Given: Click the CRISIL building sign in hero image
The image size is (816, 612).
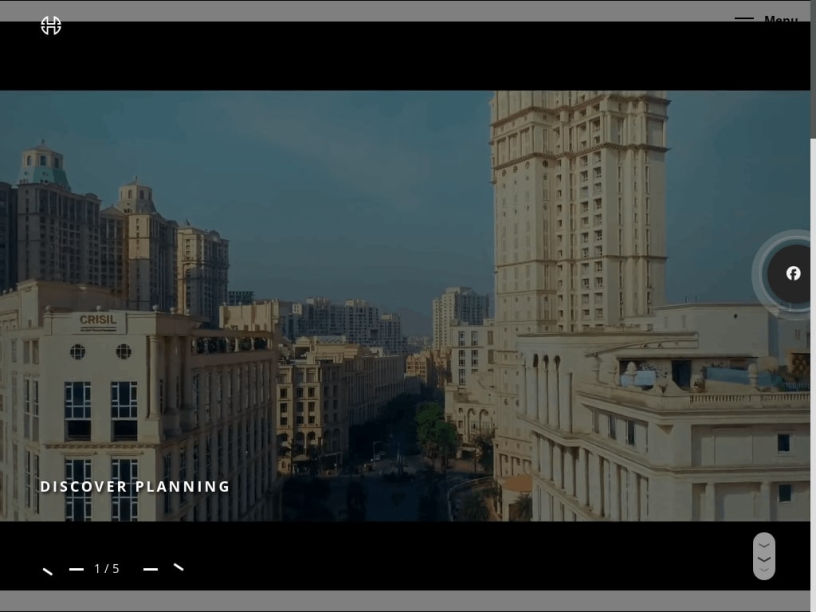Looking at the screenshot, I should pos(98,321).
